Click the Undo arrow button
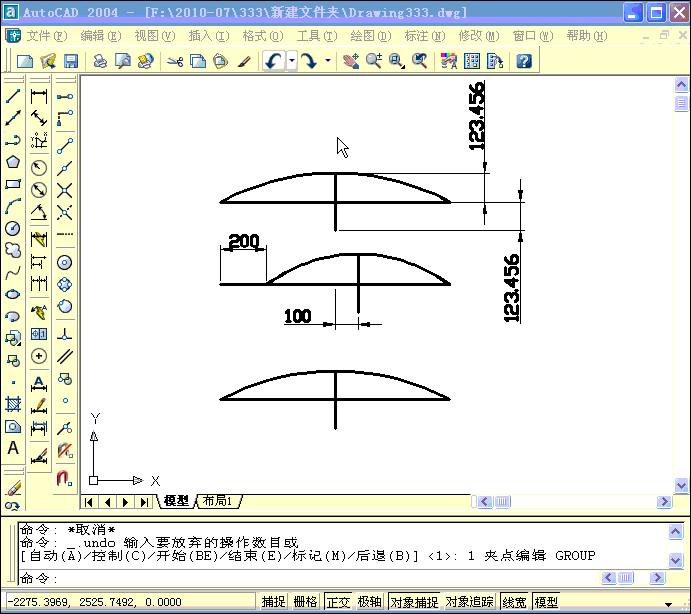The height and width of the screenshot is (614, 691). pos(274,61)
